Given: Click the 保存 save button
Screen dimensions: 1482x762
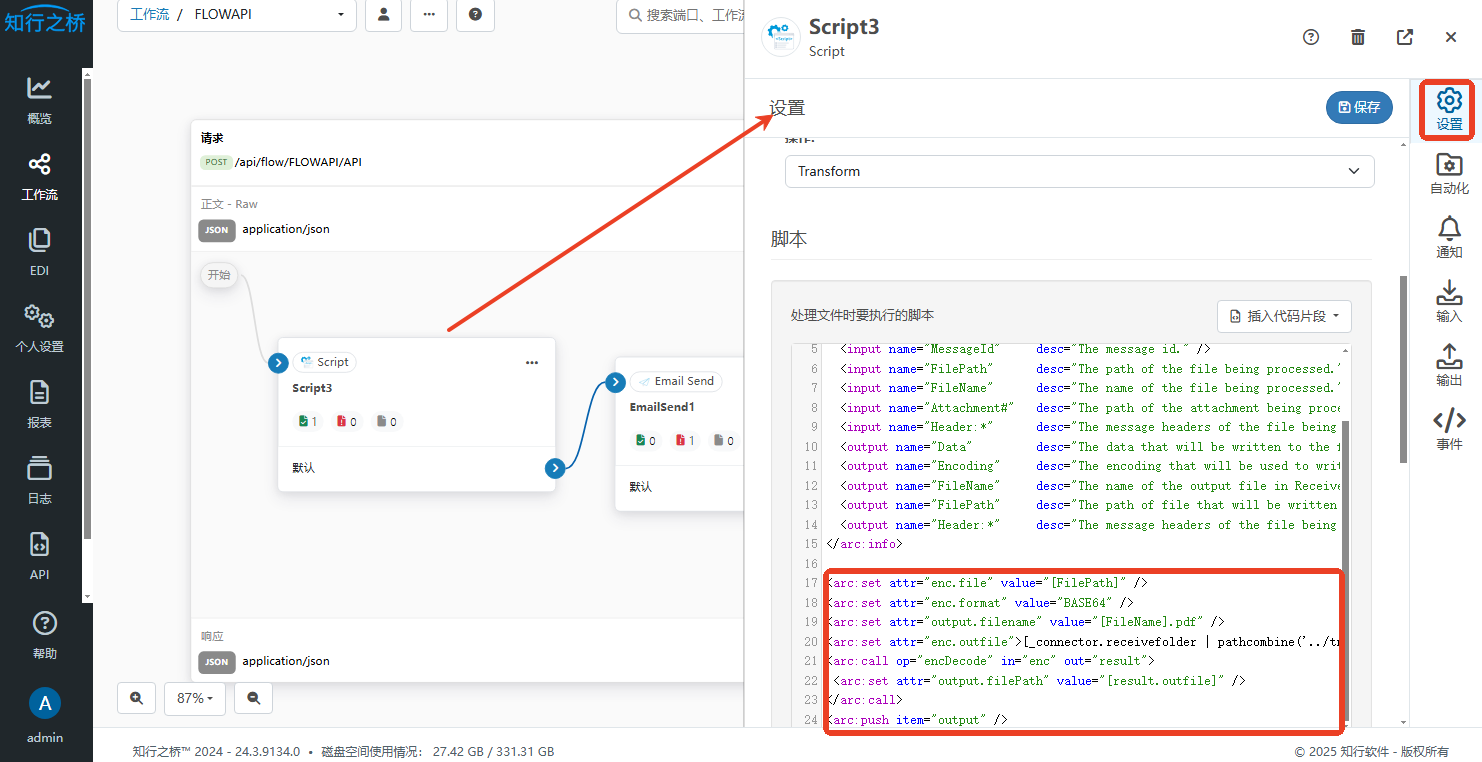Looking at the screenshot, I should pos(1359,107).
